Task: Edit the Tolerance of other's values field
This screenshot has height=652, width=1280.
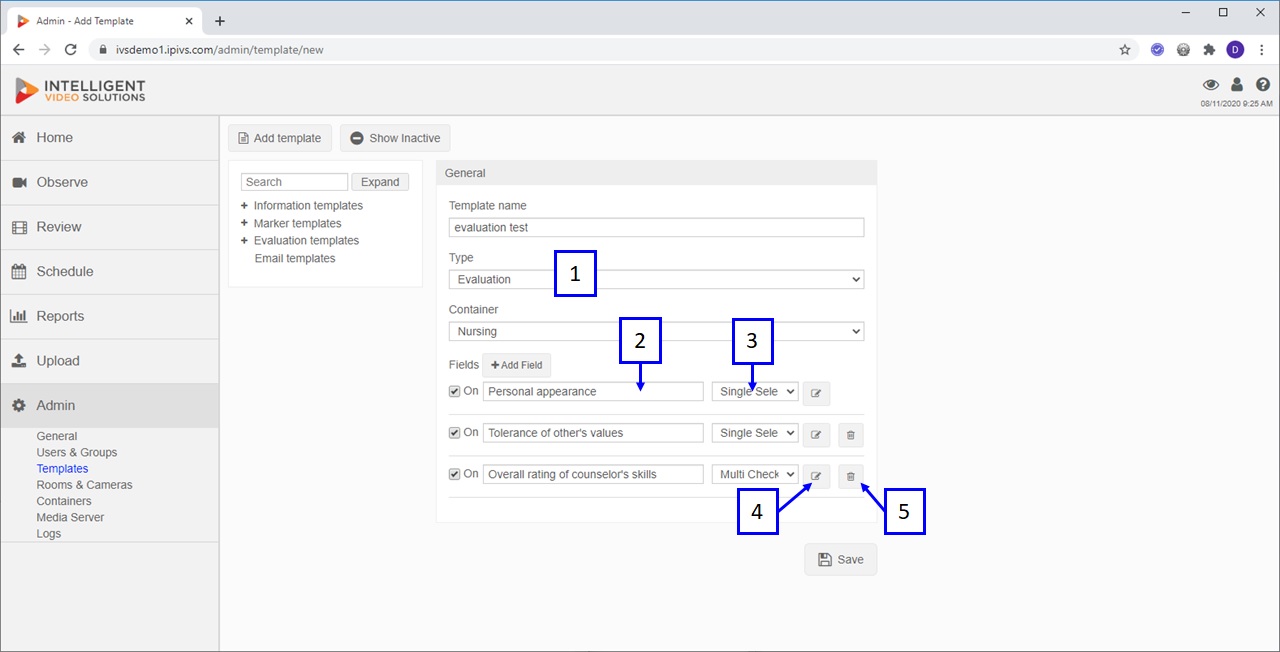Action: [816, 434]
